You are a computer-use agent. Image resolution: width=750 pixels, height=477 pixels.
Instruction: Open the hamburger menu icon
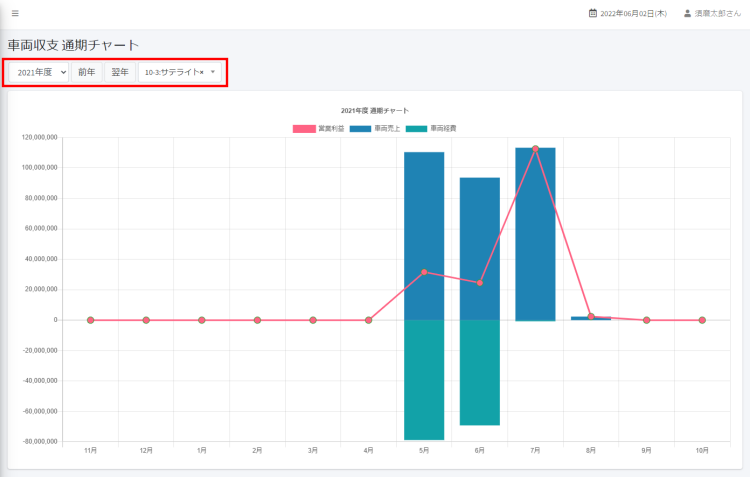click(x=15, y=13)
